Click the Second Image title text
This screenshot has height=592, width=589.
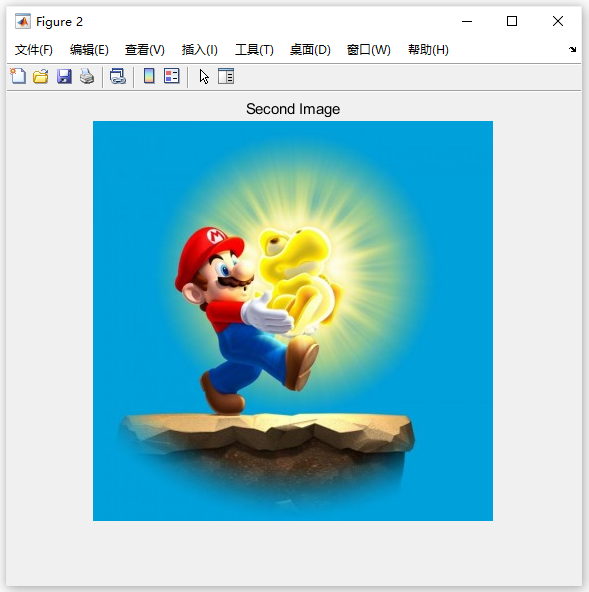pyautogui.click(x=293, y=109)
